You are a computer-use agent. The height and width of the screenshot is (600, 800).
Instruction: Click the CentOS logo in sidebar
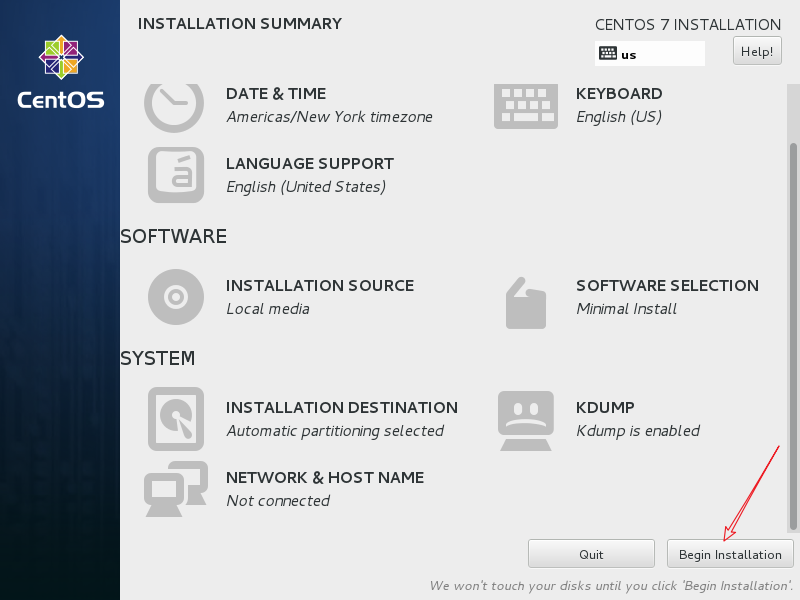(60, 72)
